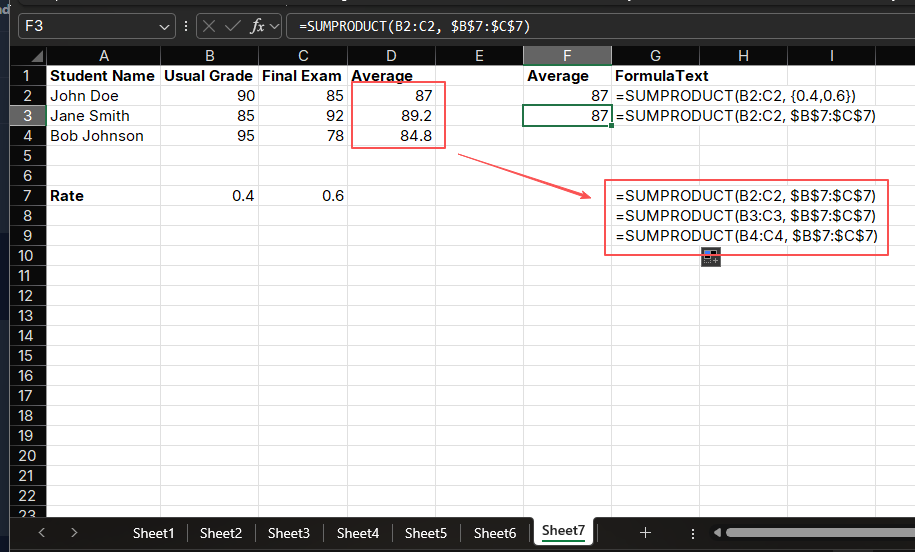The width and height of the screenshot is (915, 552).
Task: Click cell Usual Grade header
Action: 209,76
